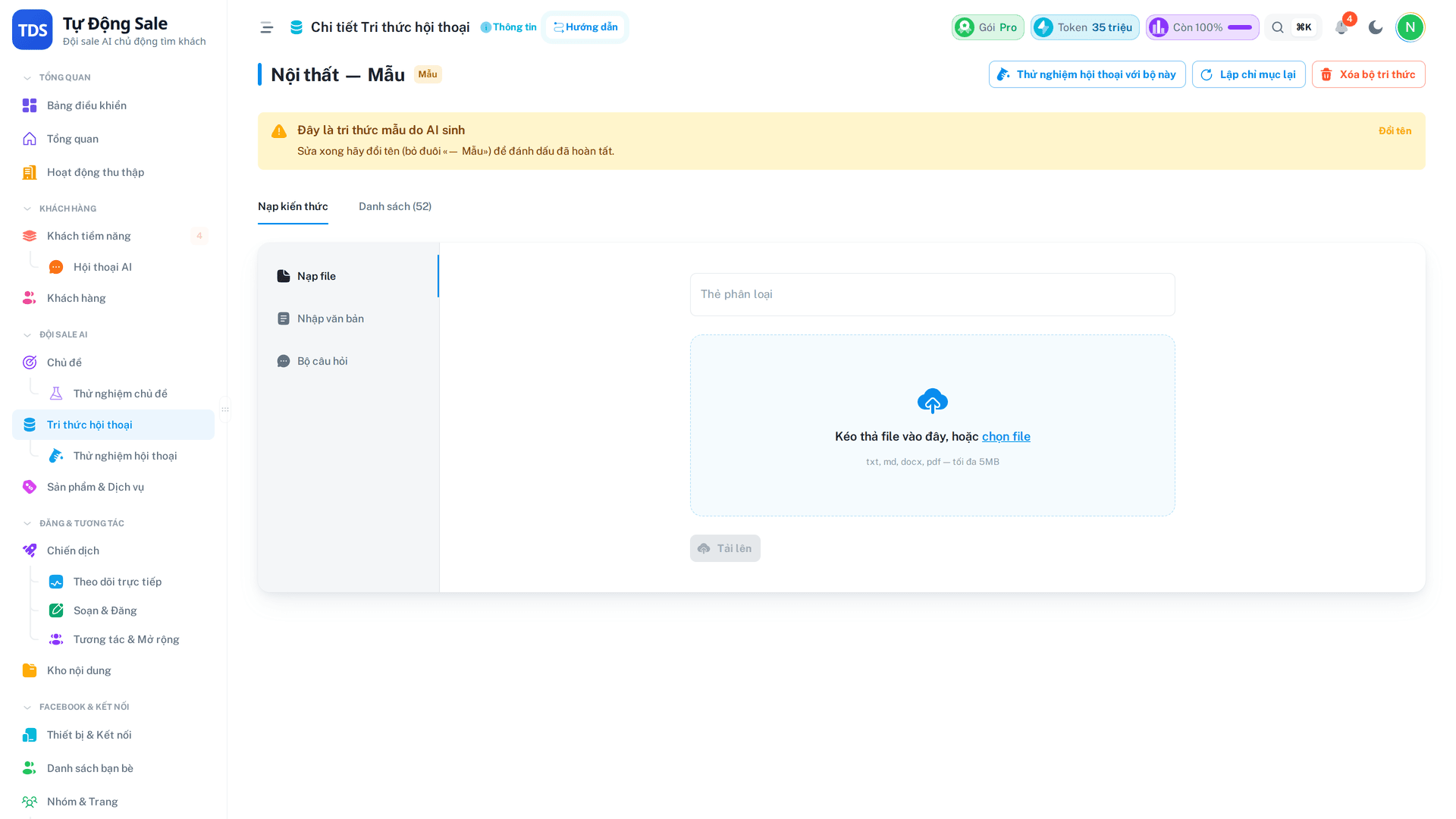Switch to the Danh sách (52) tab
The image size is (1456, 819).
coord(395,206)
